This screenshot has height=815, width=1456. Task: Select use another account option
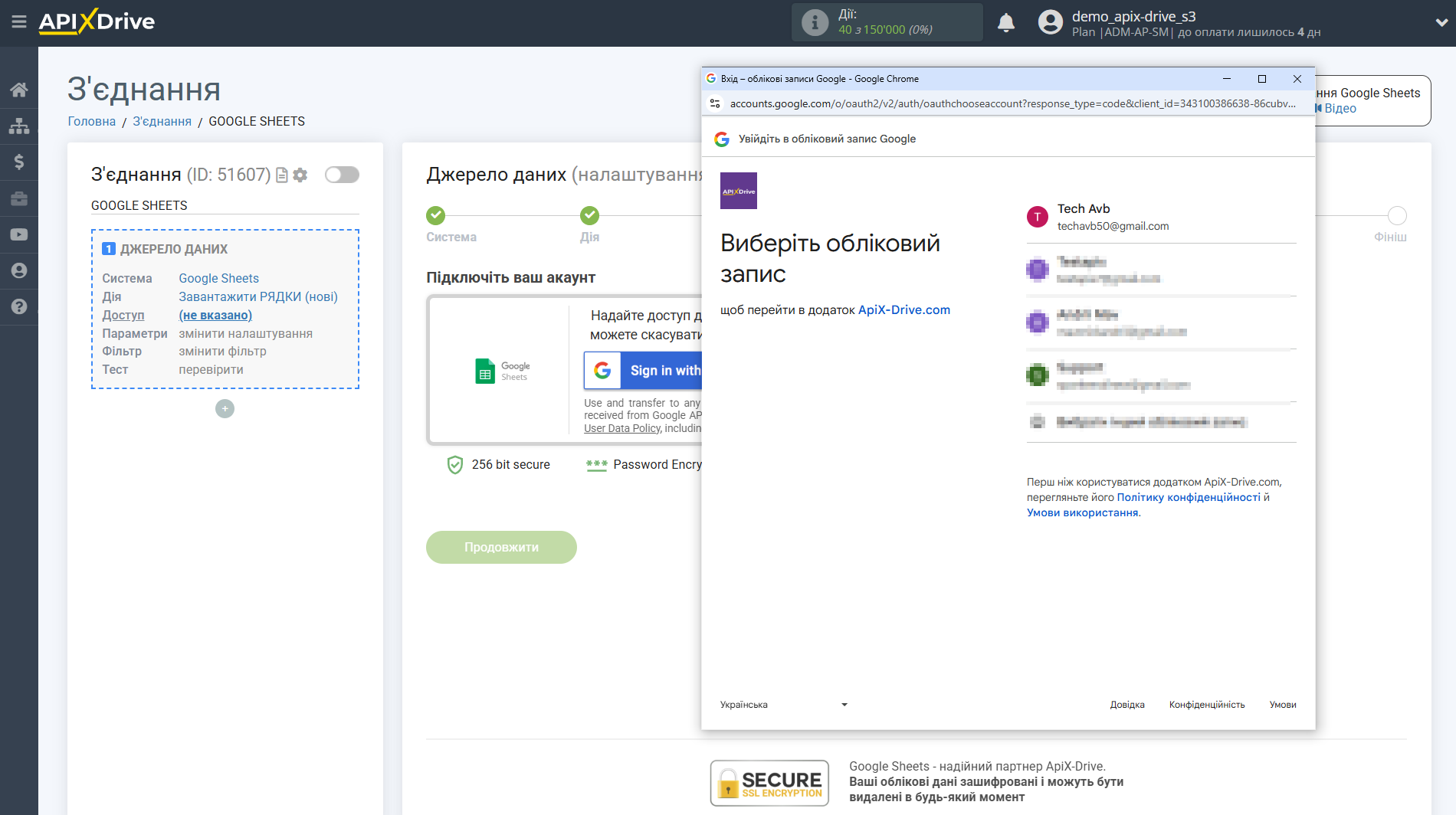tap(1161, 422)
